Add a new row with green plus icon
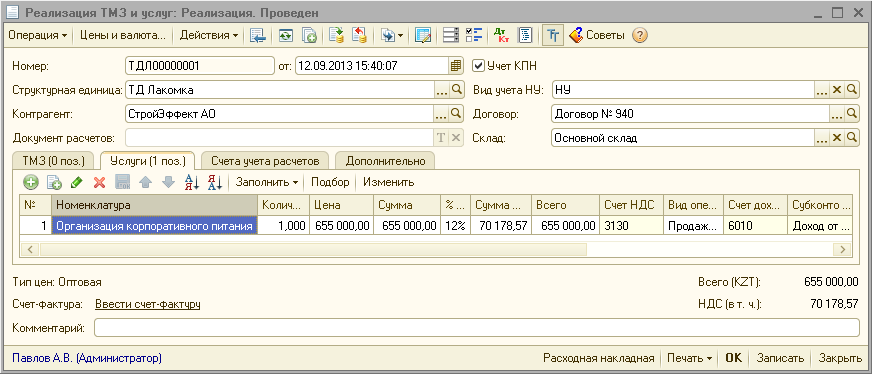 (x=30, y=182)
